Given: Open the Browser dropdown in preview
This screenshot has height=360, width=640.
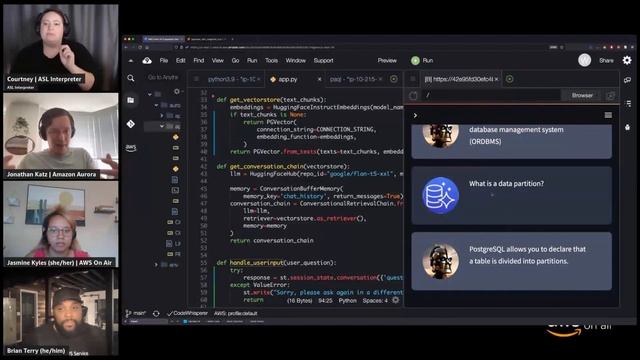Looking at the screenshot, I should [582, 96].
